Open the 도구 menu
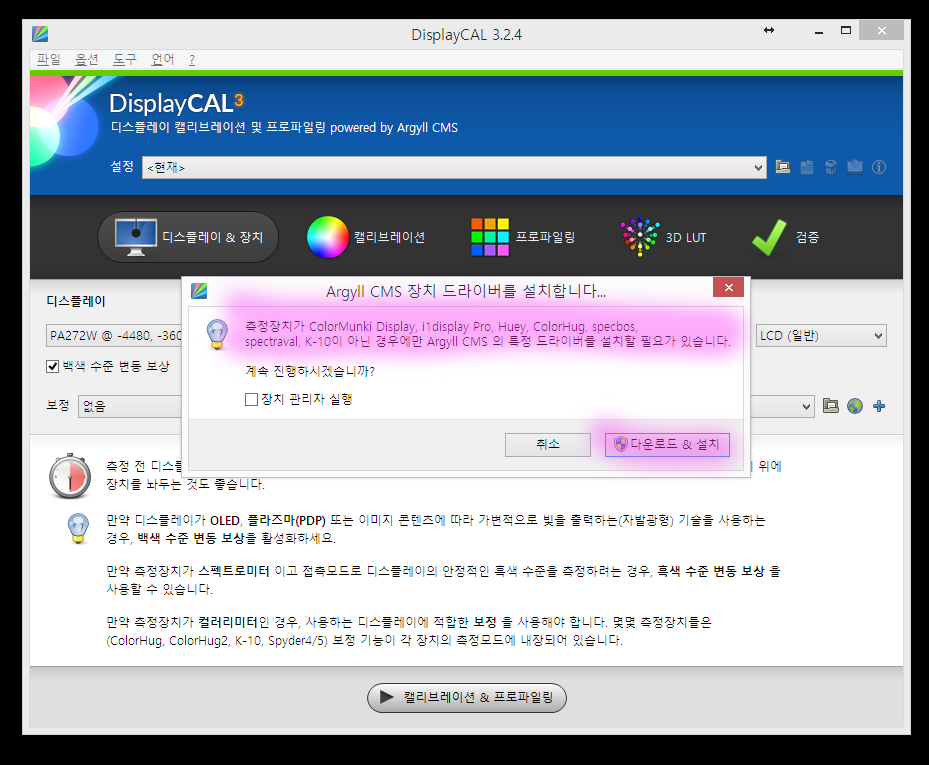This screenshot has height=765, width=929. 124,59
